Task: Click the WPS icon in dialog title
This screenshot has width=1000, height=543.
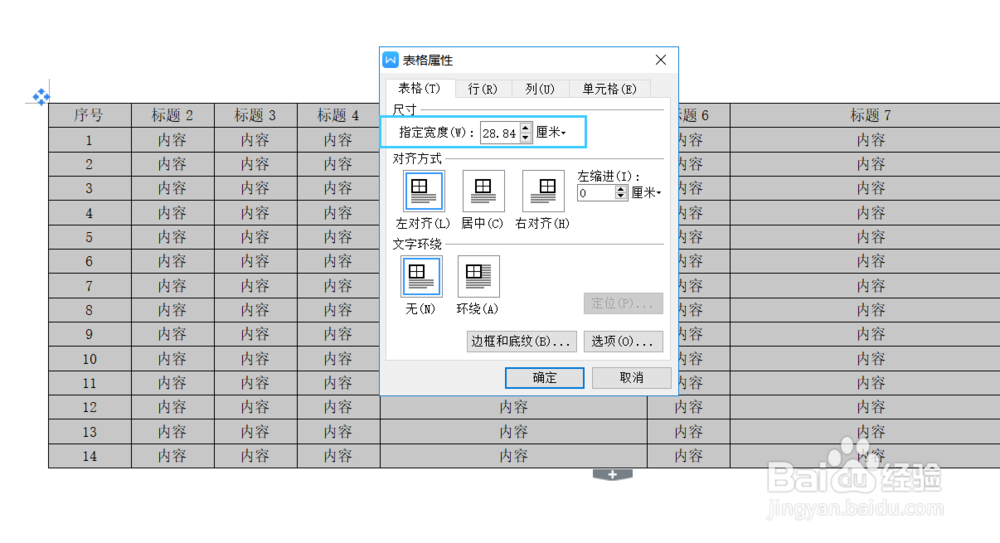Action: point(391,60)
